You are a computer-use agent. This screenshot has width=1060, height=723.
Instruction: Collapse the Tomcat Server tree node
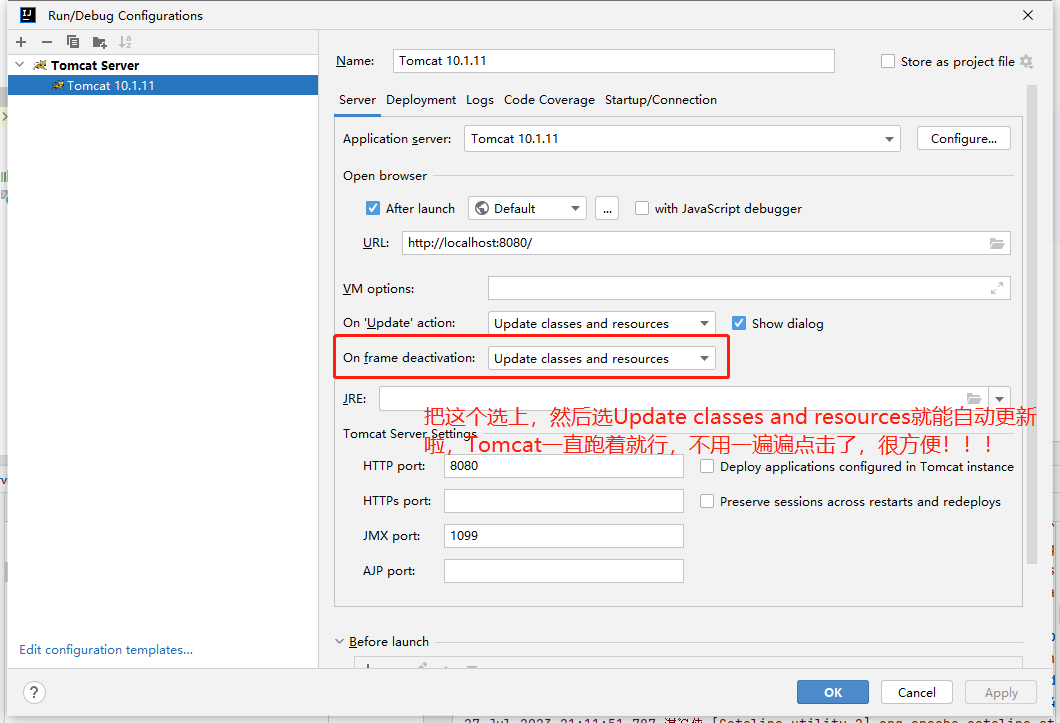(20, 65)
